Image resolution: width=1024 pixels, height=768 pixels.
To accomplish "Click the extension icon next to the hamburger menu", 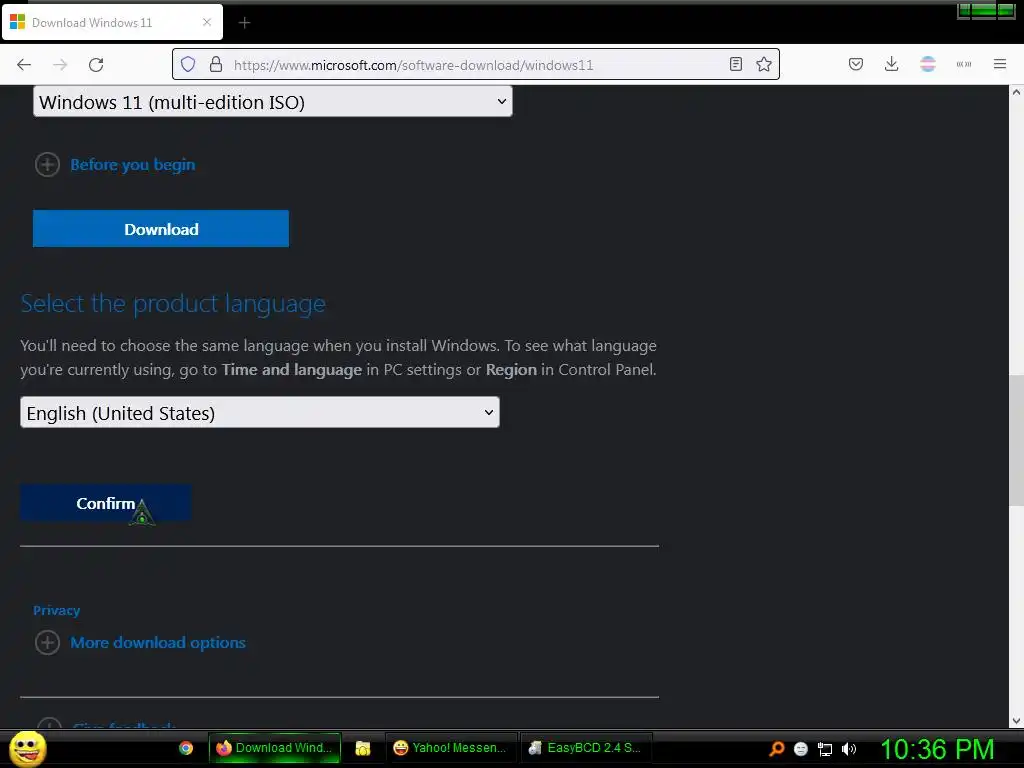I will click(x=963, y=64).
